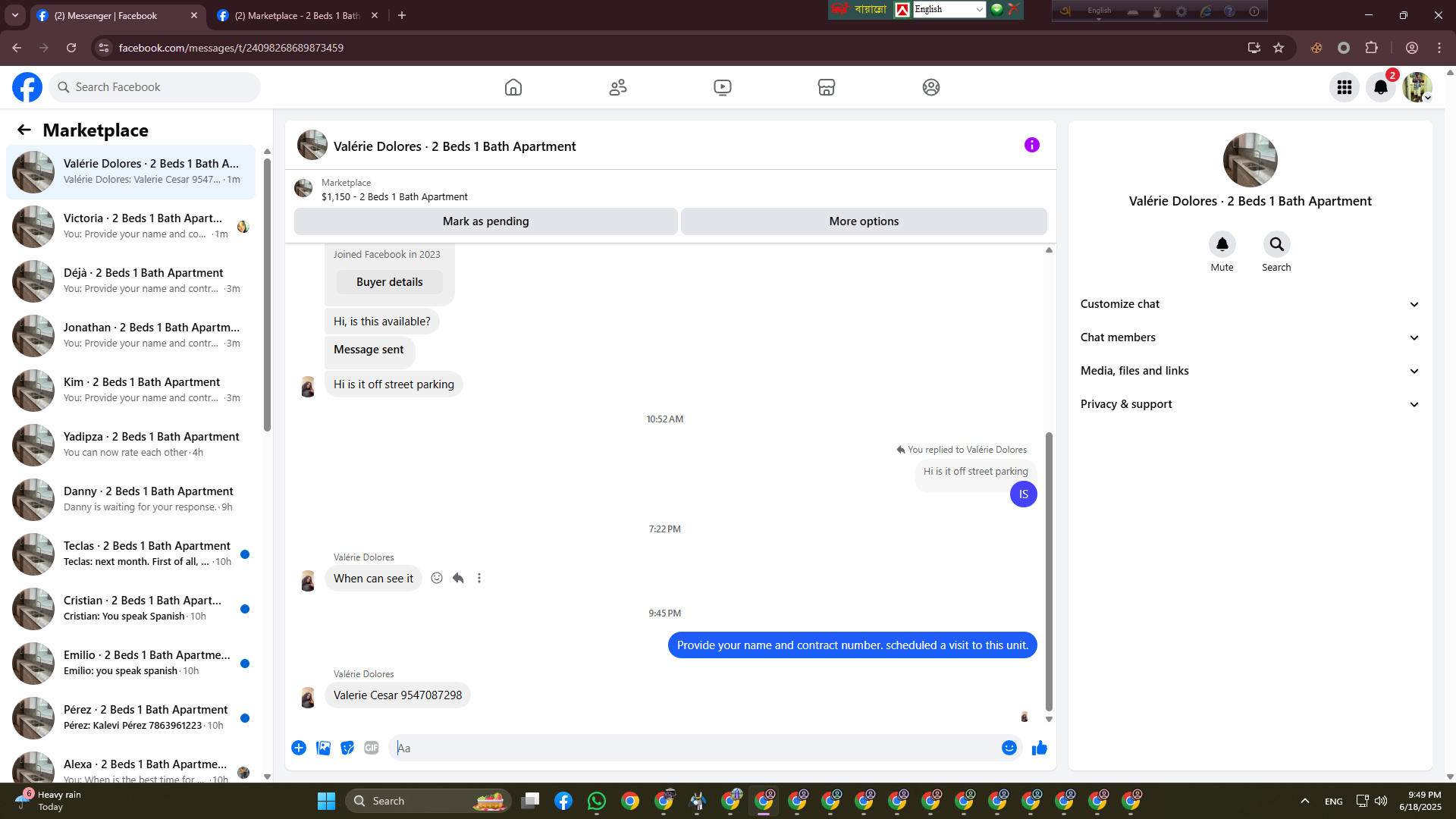1456x819 pixels.
Task: Reply to 'When can see it' message
Action: [x=458, y=578]
